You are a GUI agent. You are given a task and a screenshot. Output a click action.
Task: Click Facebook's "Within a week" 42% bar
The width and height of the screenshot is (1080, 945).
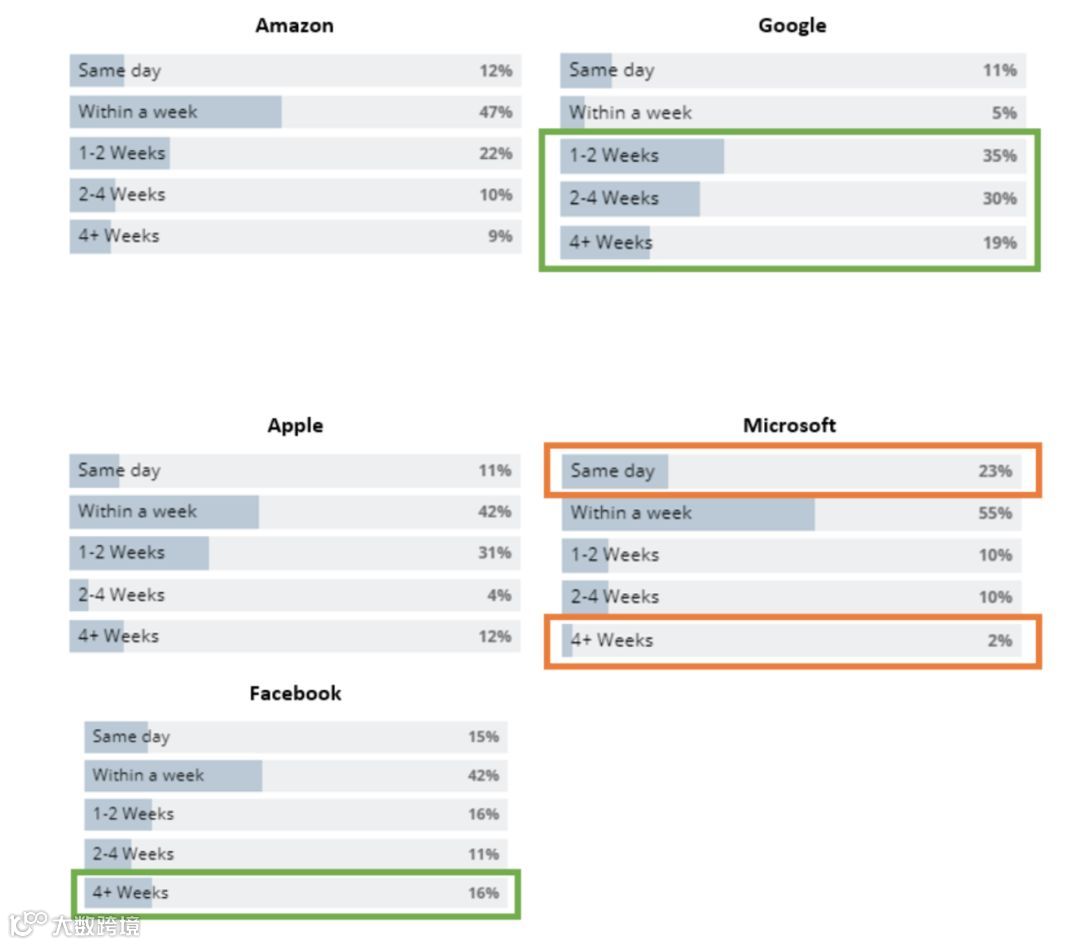[x=173, y=775]
